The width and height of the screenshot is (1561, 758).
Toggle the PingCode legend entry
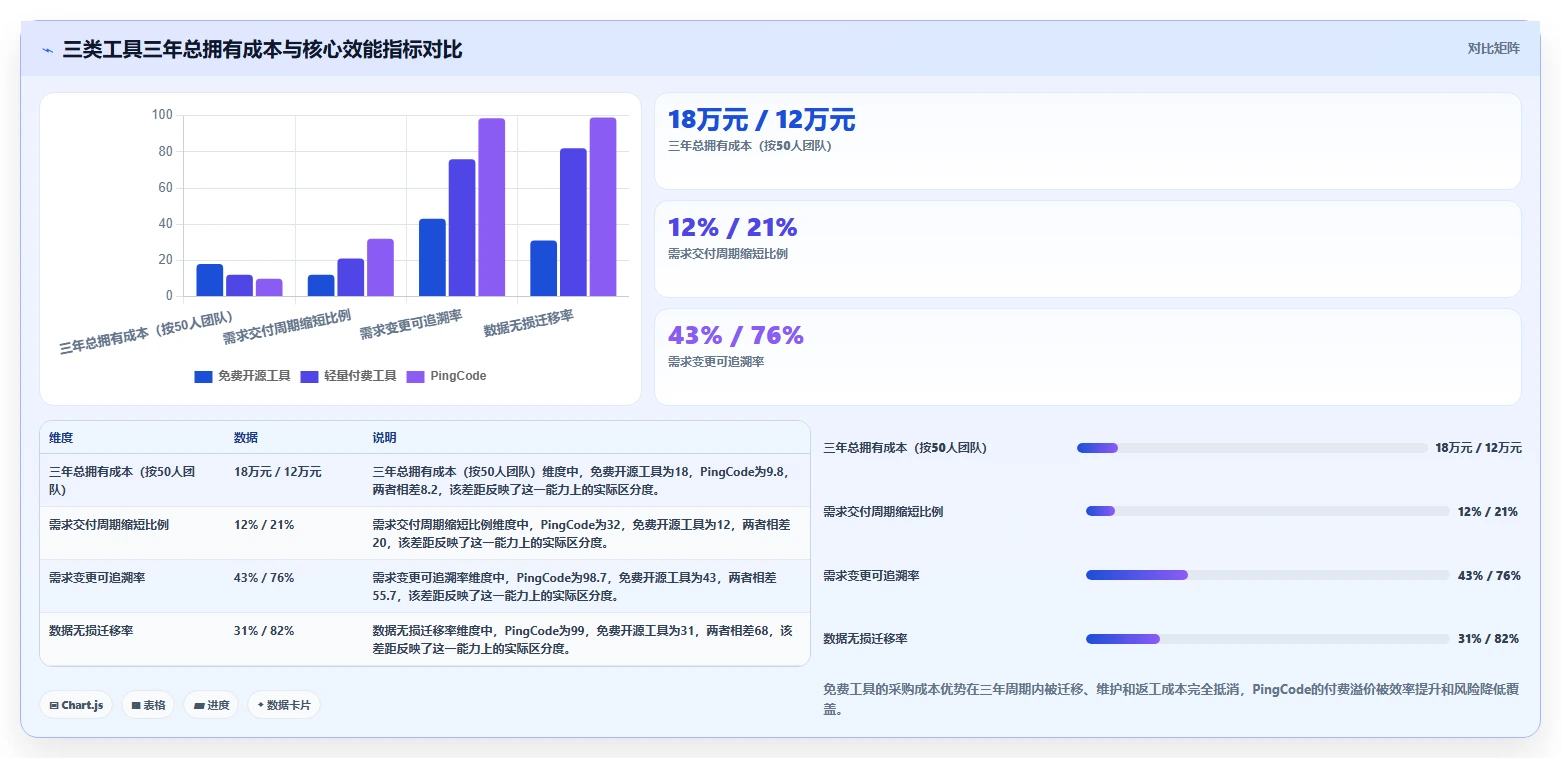tap(447, 376)
